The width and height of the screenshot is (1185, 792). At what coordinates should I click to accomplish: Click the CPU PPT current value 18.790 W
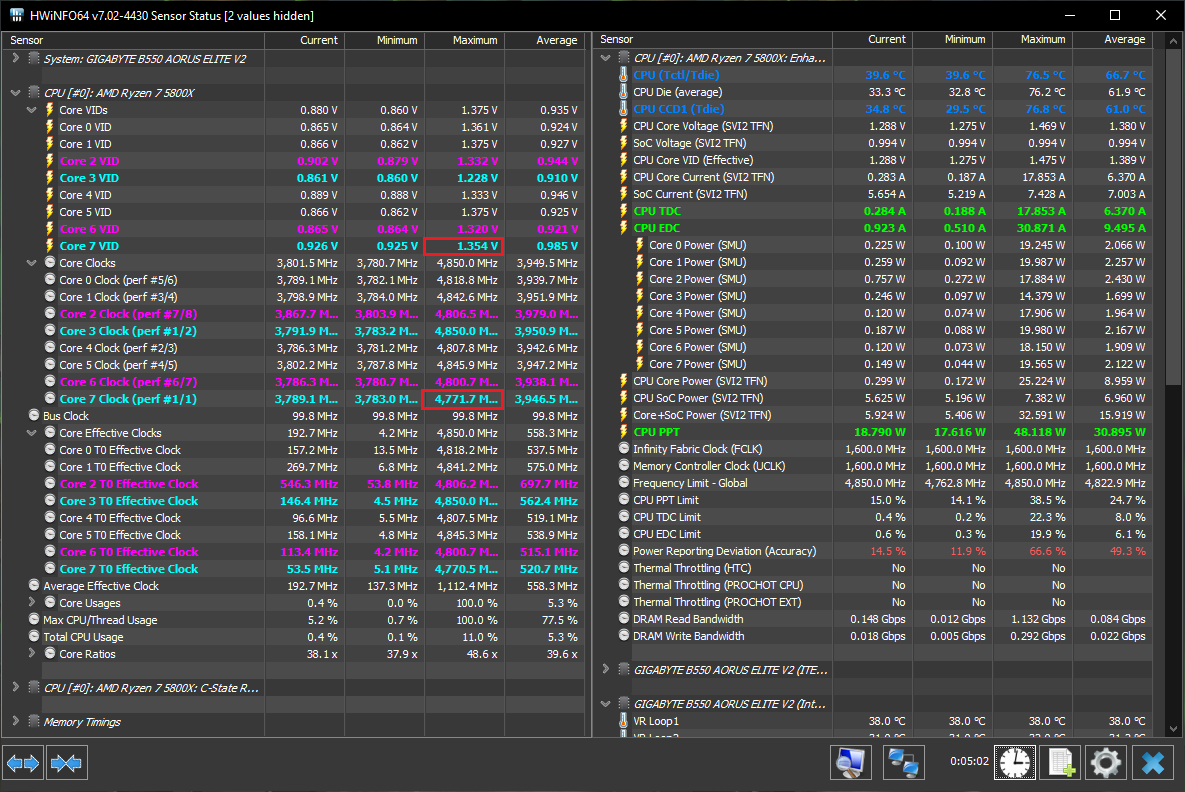coord(880,432)
